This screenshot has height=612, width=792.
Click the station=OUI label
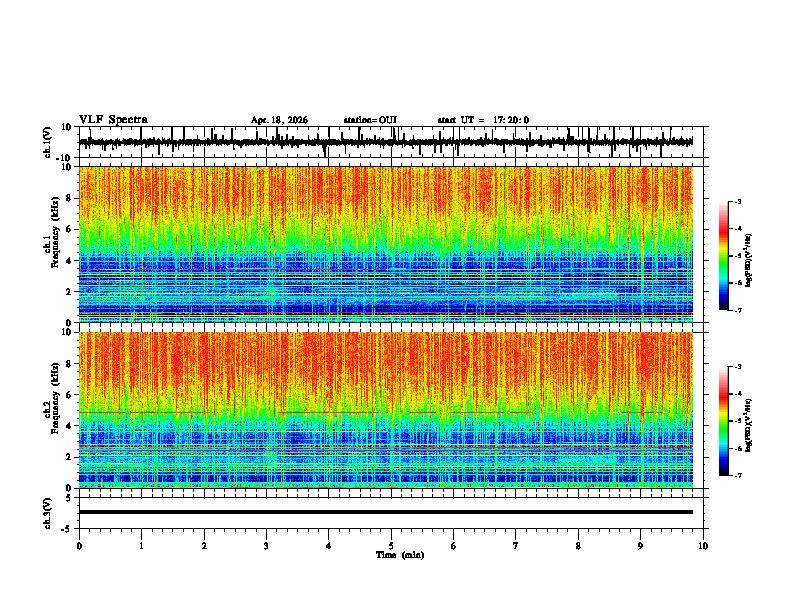tap(370, 120)
